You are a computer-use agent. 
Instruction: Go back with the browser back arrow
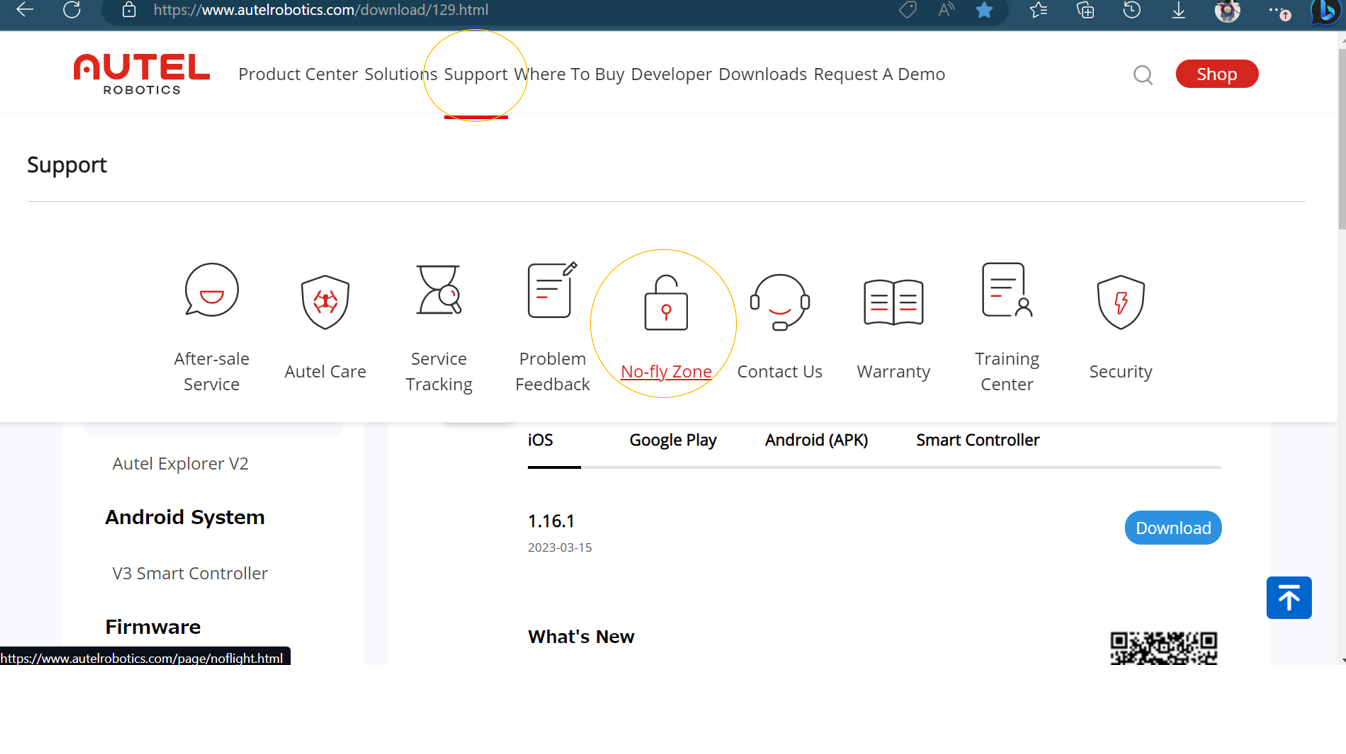pyautogui.click(x=25, y=10)
